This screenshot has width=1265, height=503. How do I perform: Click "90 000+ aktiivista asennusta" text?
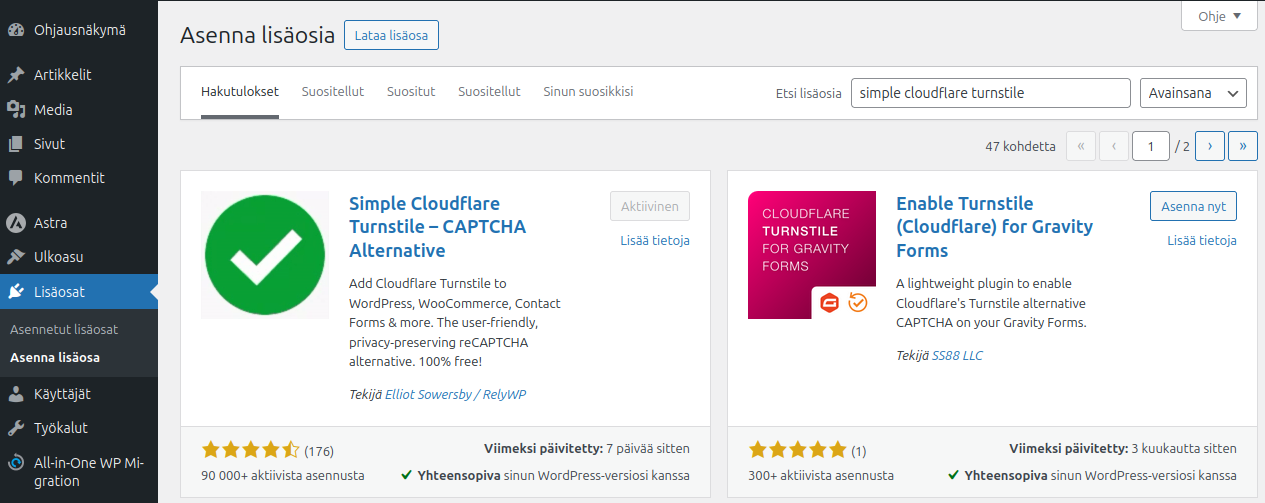pyautogui.click(x=283, y=475)
